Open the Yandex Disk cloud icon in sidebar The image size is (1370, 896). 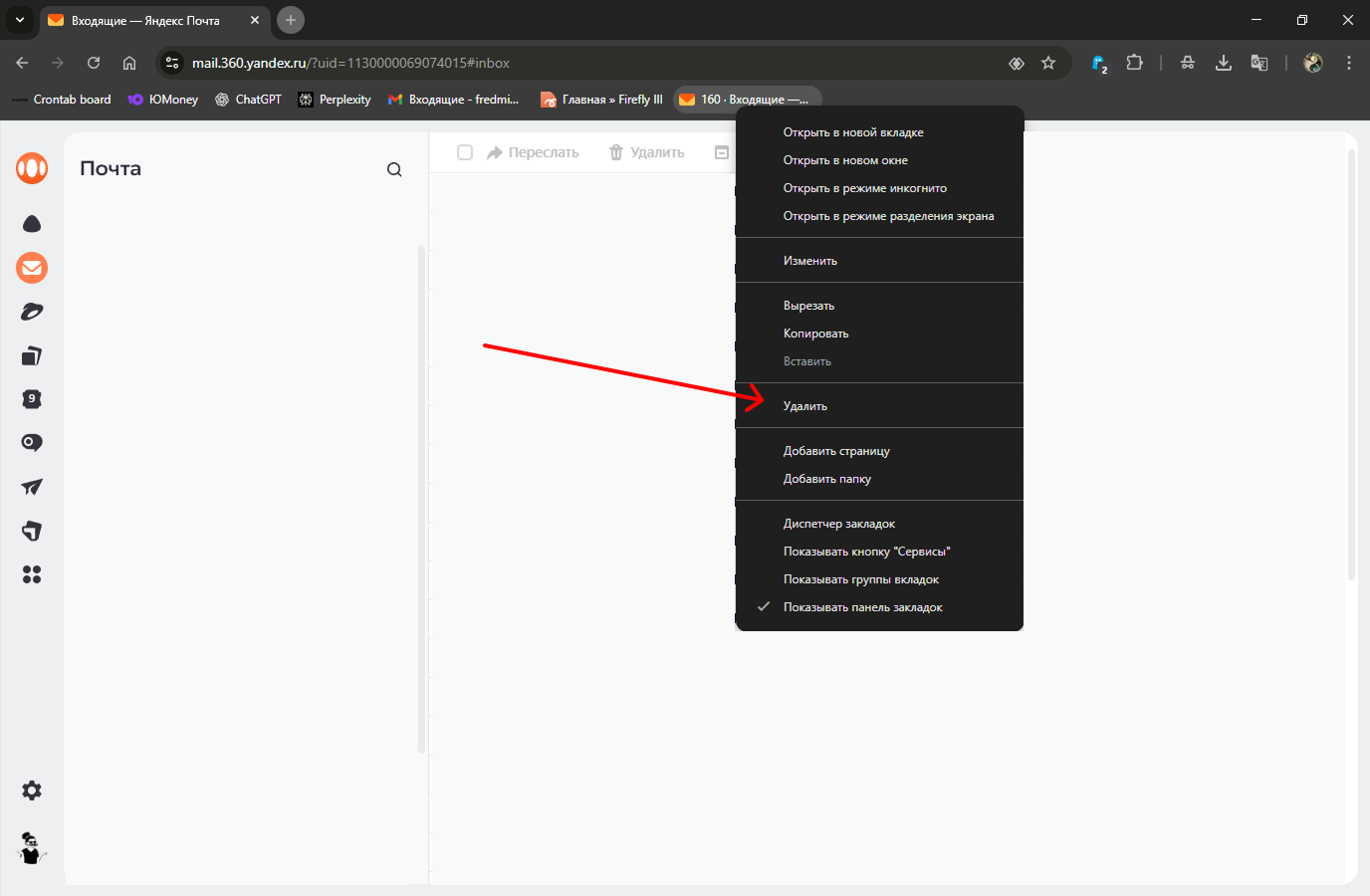coord(32,224)
